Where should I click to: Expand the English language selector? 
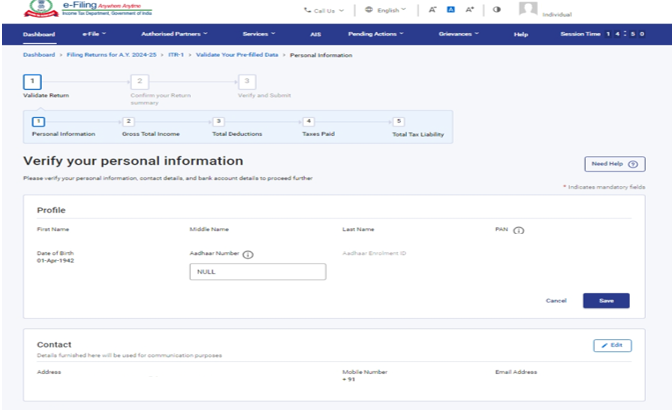[x=386, y=10]
